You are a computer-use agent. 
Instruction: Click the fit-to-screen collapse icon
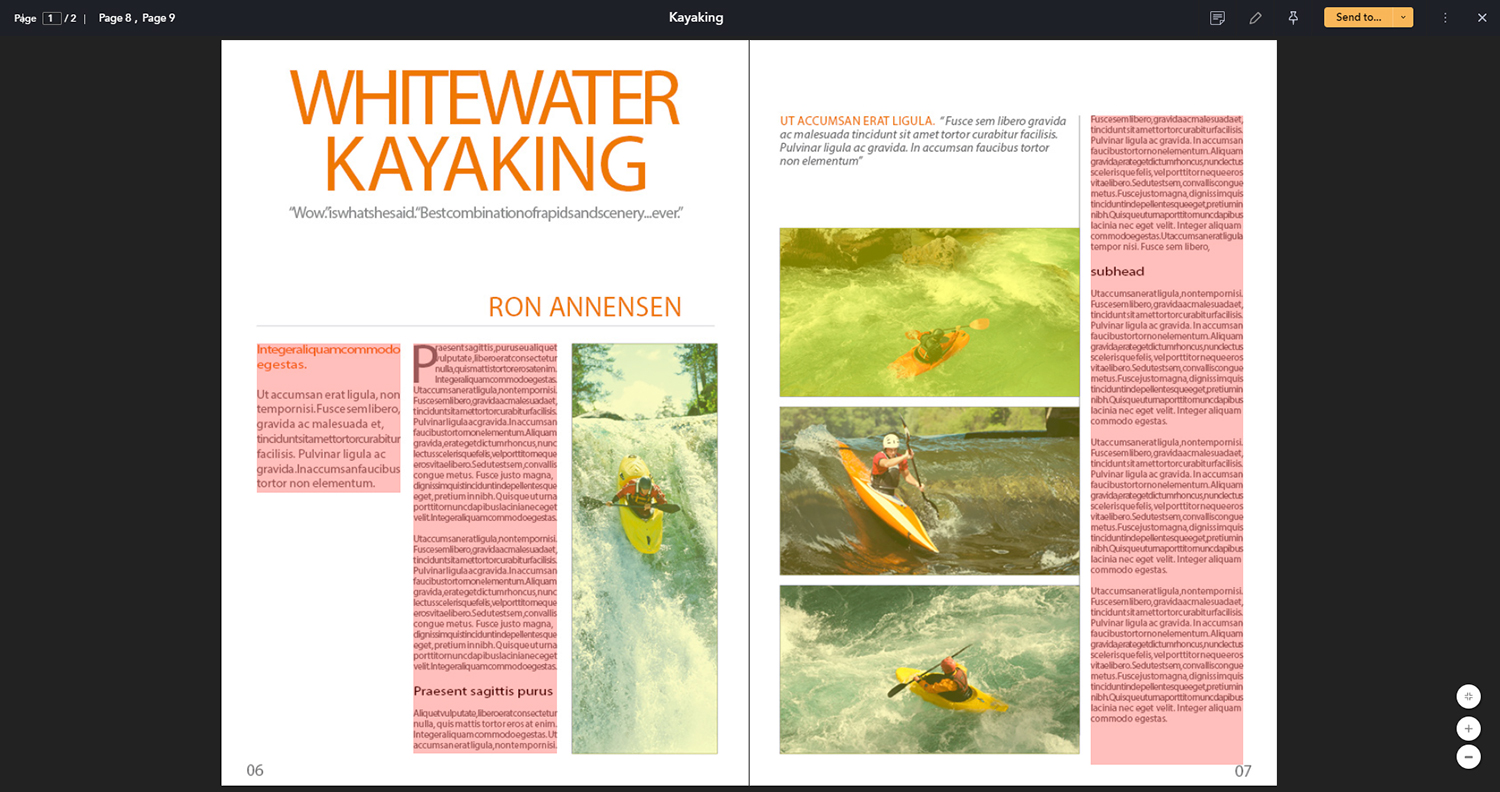(1468, 696)
